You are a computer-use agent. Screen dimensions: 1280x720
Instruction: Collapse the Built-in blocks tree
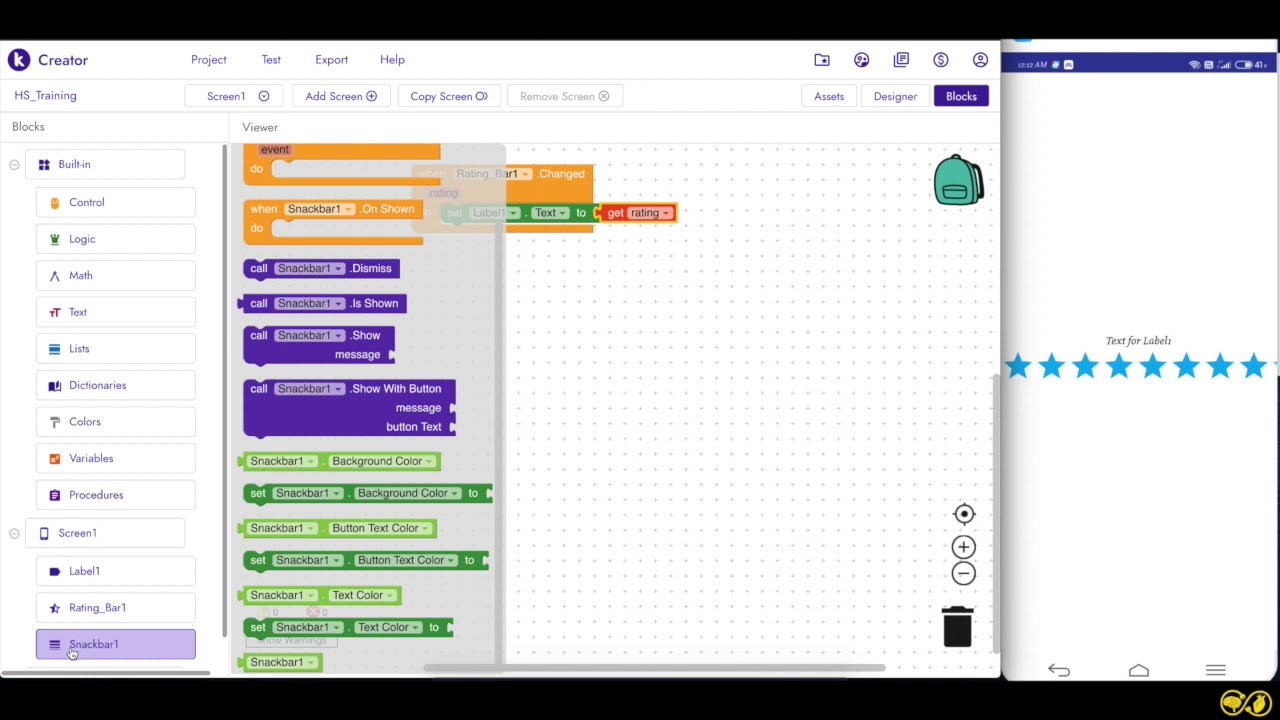coord(14,164)
